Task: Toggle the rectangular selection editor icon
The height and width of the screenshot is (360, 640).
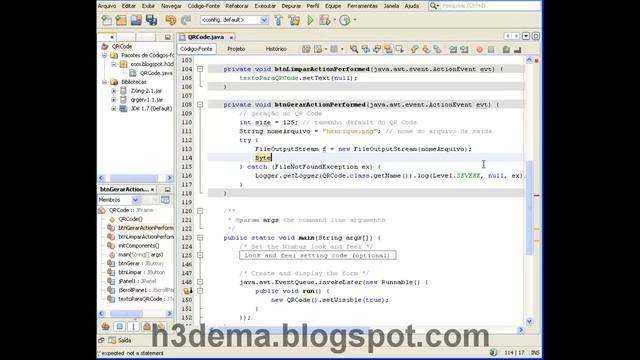Action: click(400, 49)
